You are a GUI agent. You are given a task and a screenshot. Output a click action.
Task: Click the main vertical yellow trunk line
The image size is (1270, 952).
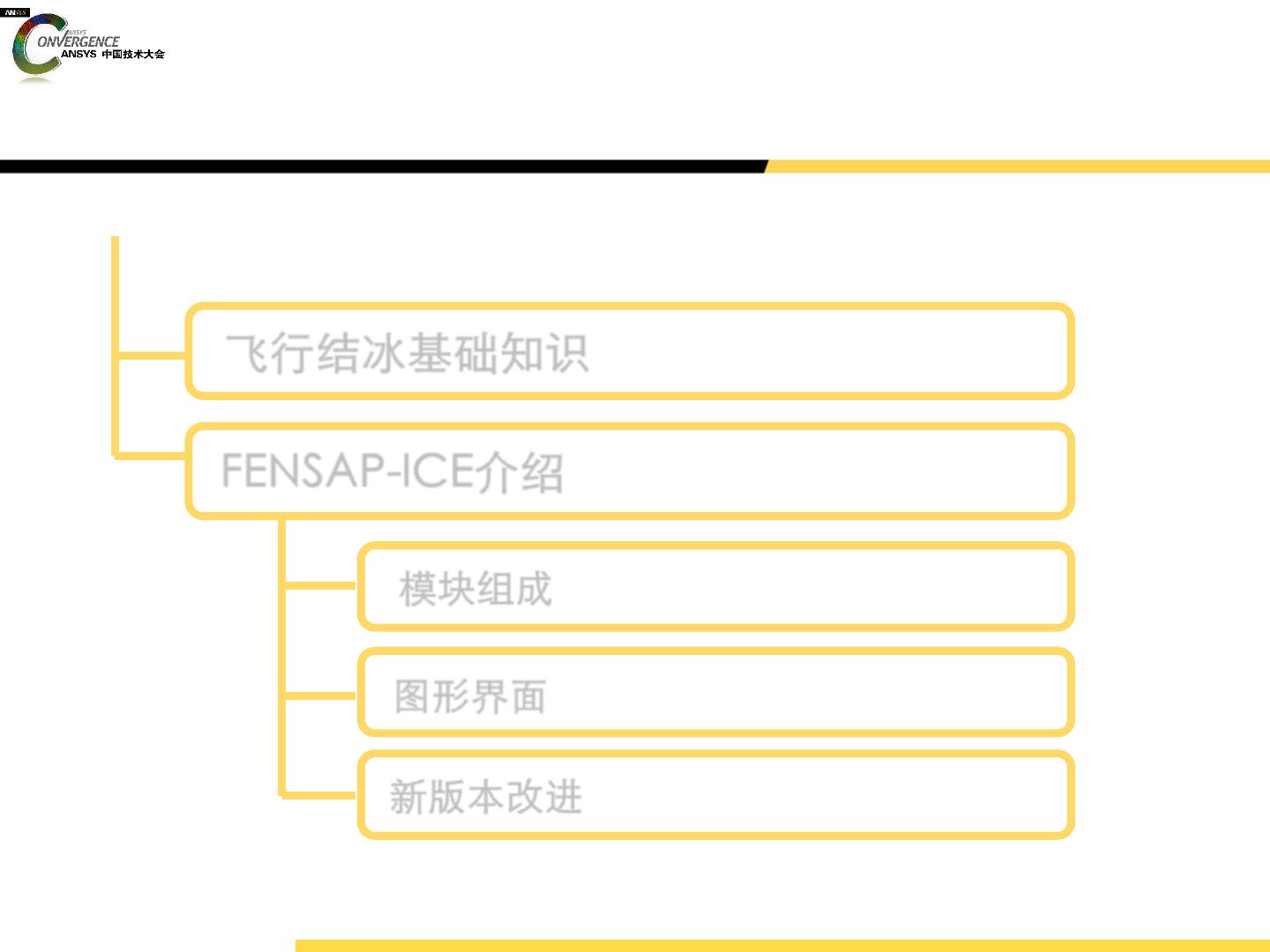click(x=115, y=347)
